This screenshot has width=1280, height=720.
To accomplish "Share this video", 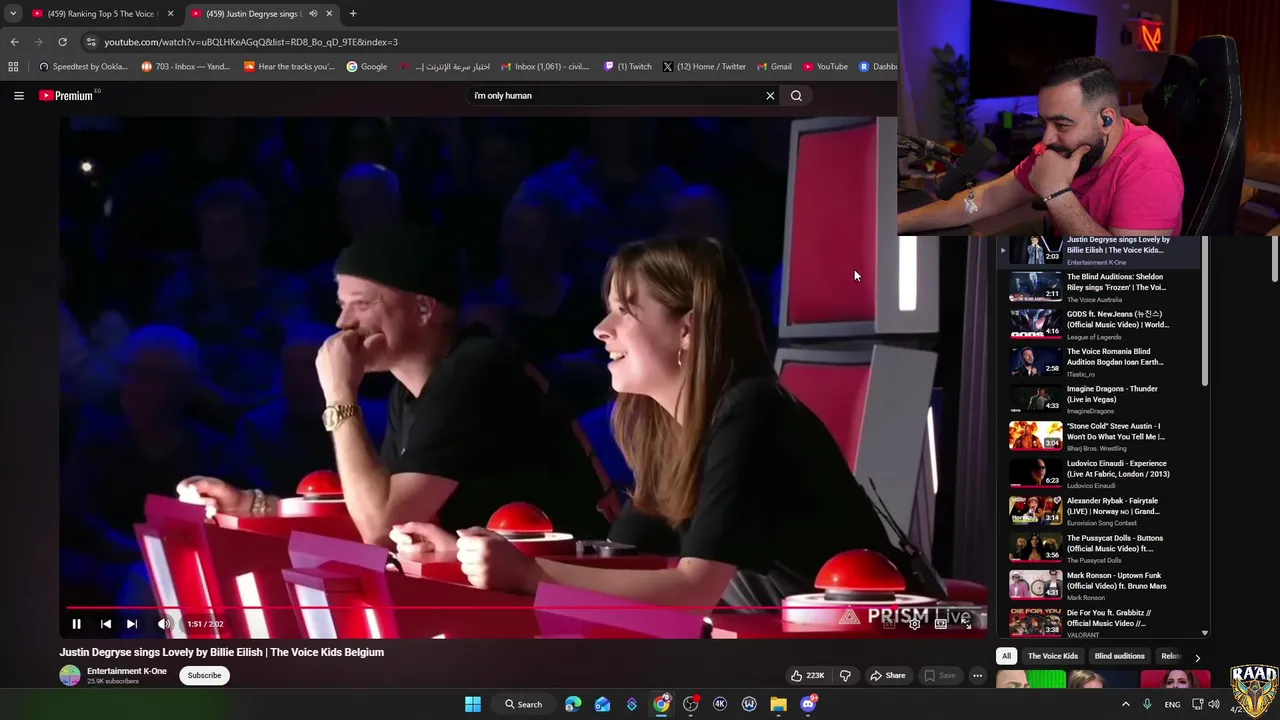I will 887,676.
